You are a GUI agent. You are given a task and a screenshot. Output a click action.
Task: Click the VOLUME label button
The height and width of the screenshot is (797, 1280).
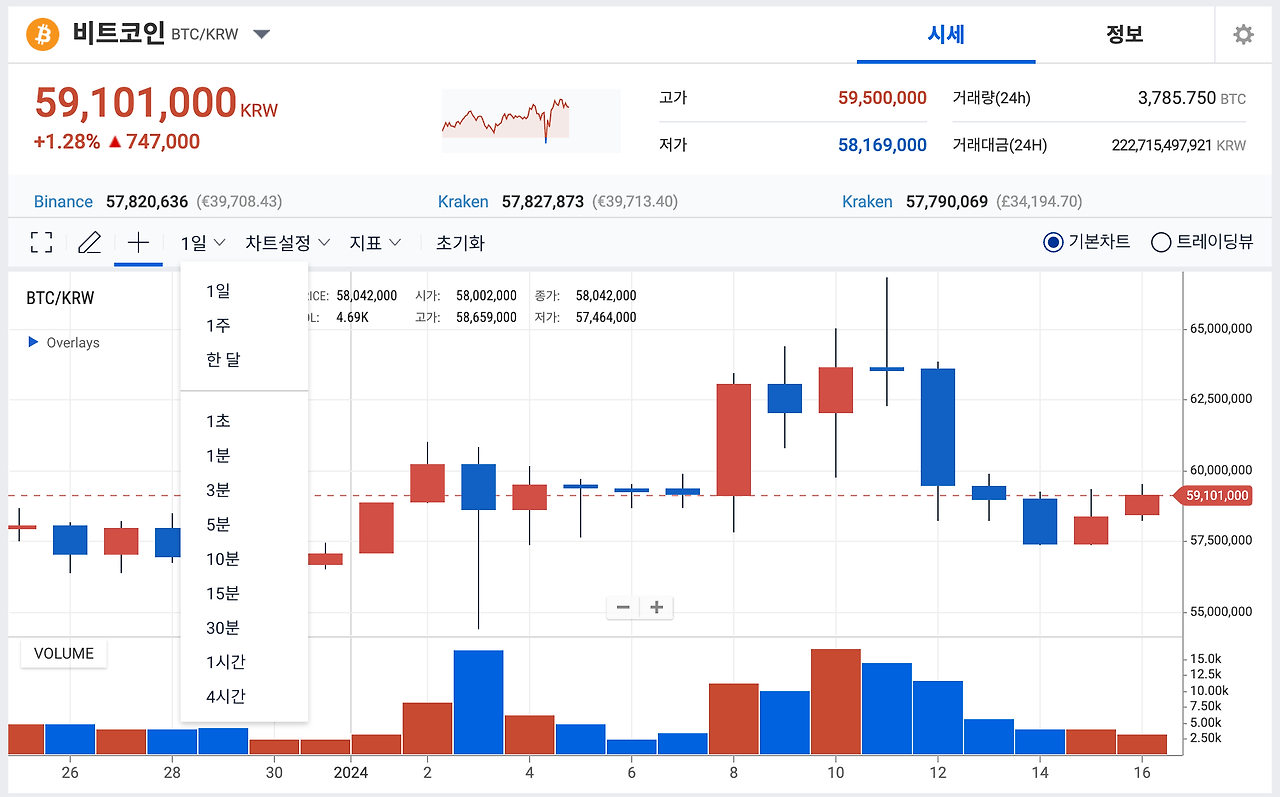pos(64,653)
